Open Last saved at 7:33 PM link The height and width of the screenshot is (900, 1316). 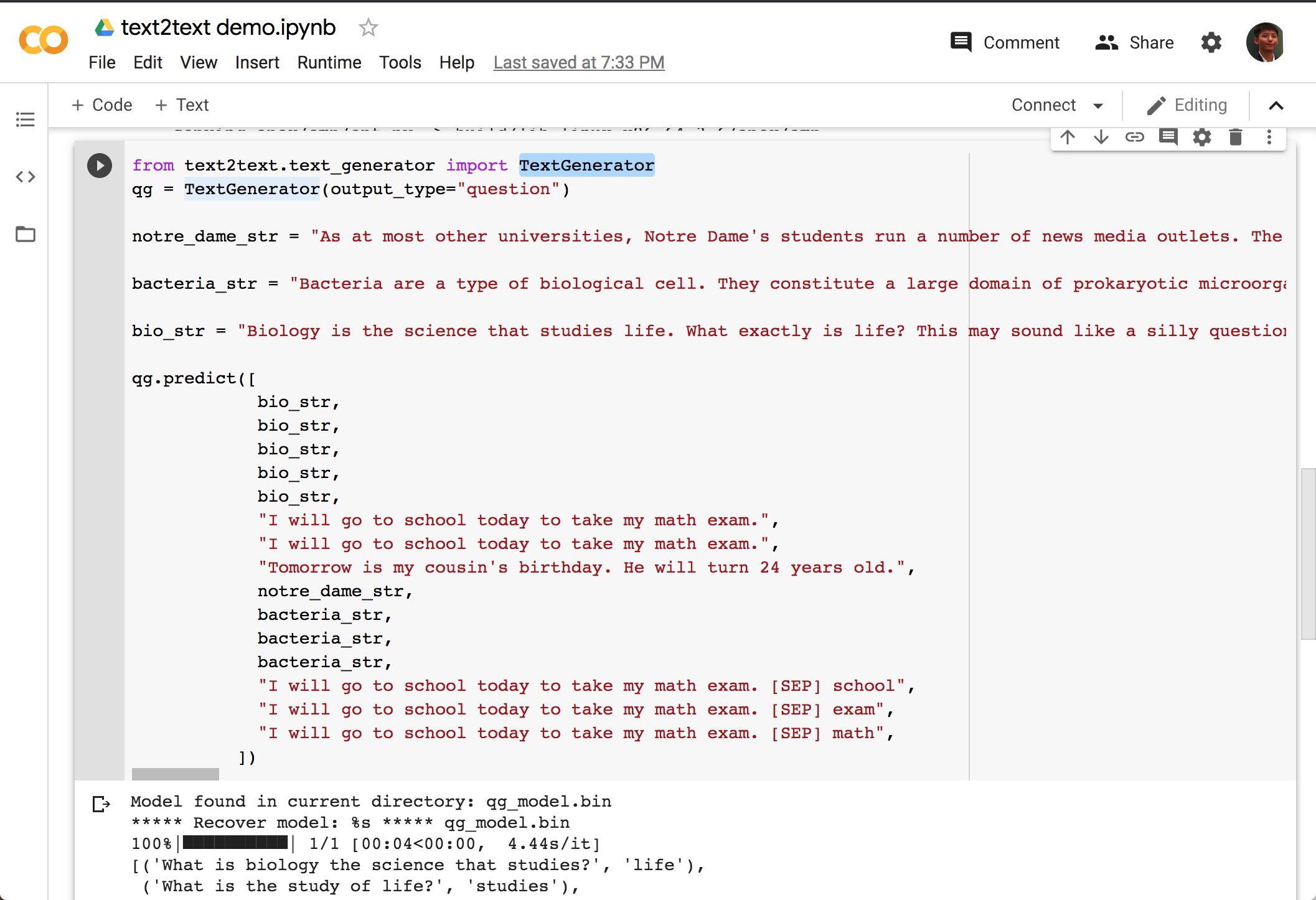579,62
